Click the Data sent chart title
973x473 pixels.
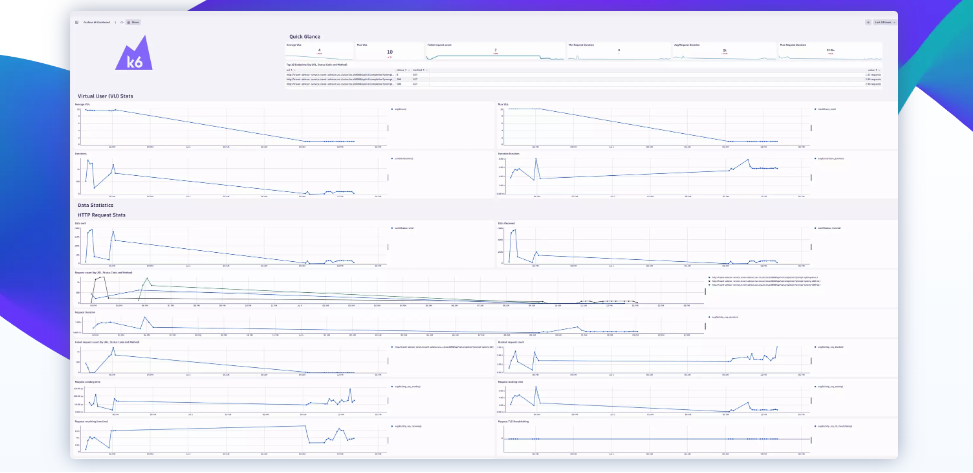tap(81, 222)
